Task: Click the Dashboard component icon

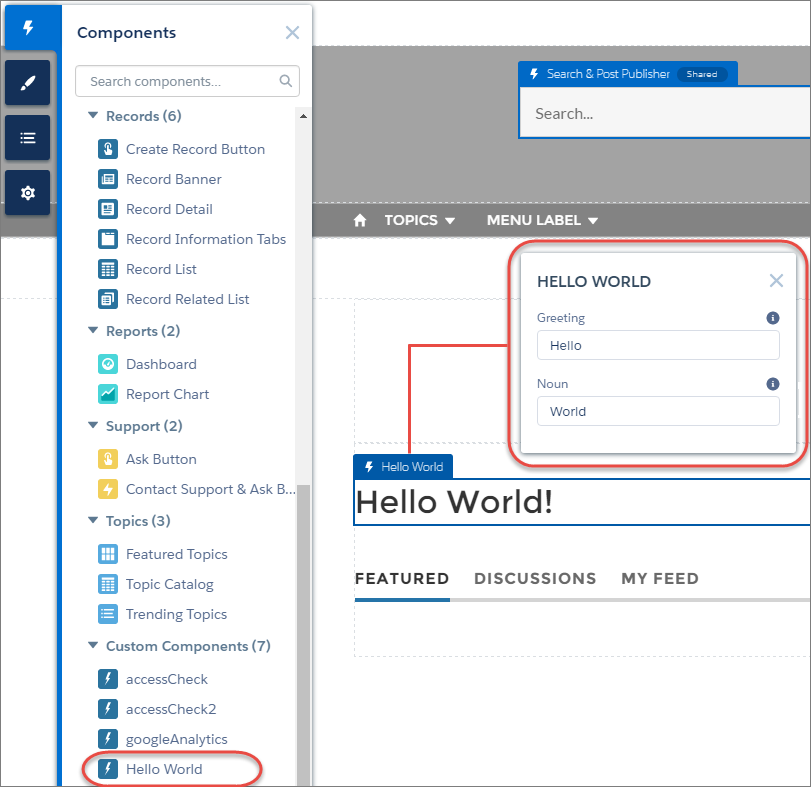Action: [x=108, y=364]
